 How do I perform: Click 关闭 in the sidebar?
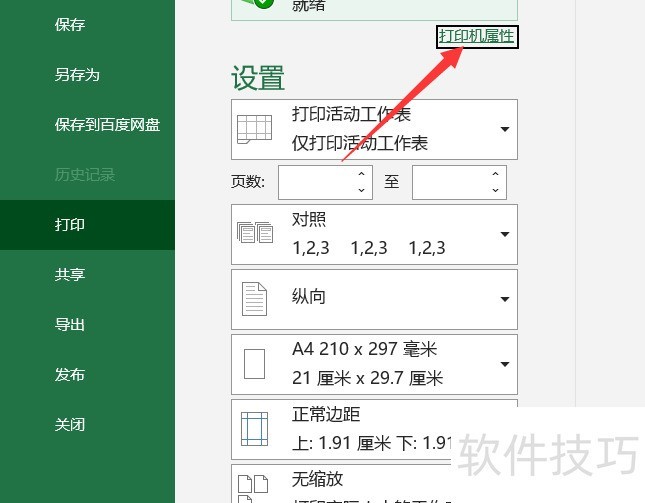[70, 424]
